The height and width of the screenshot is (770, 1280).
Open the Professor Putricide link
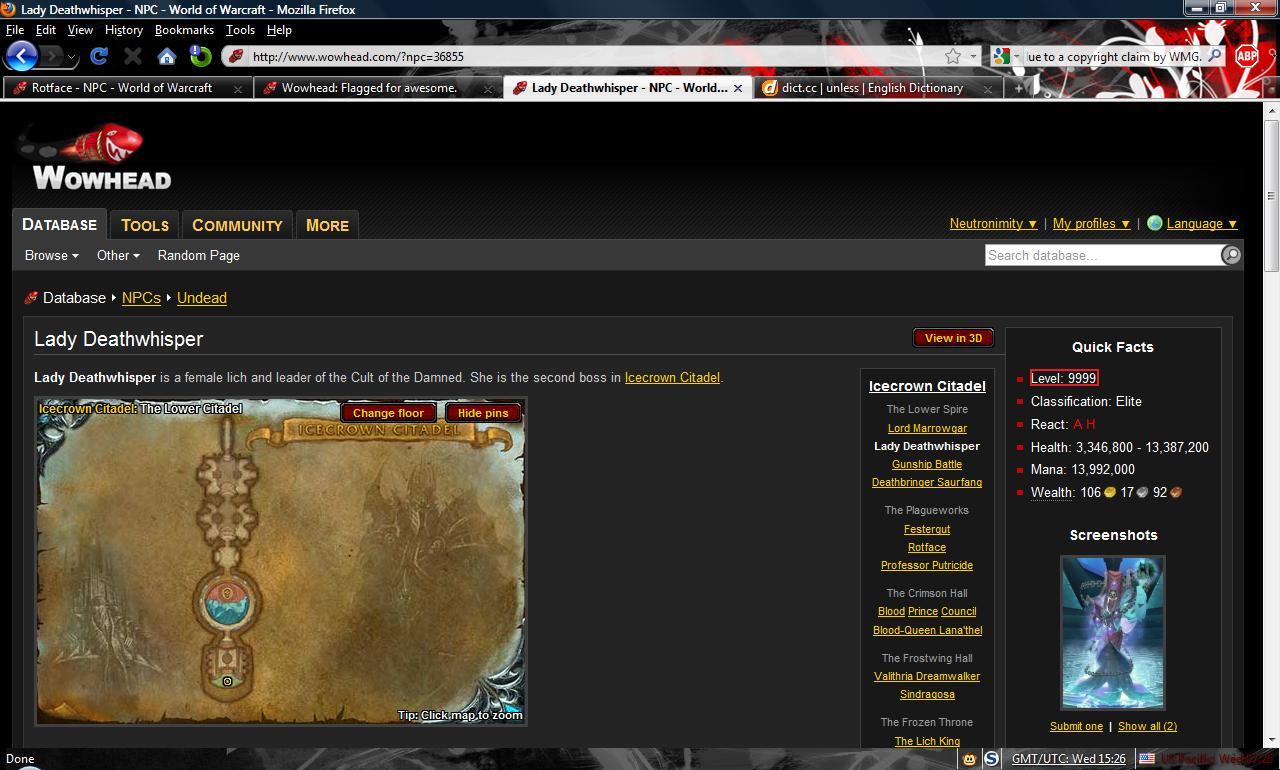(927, 565)
